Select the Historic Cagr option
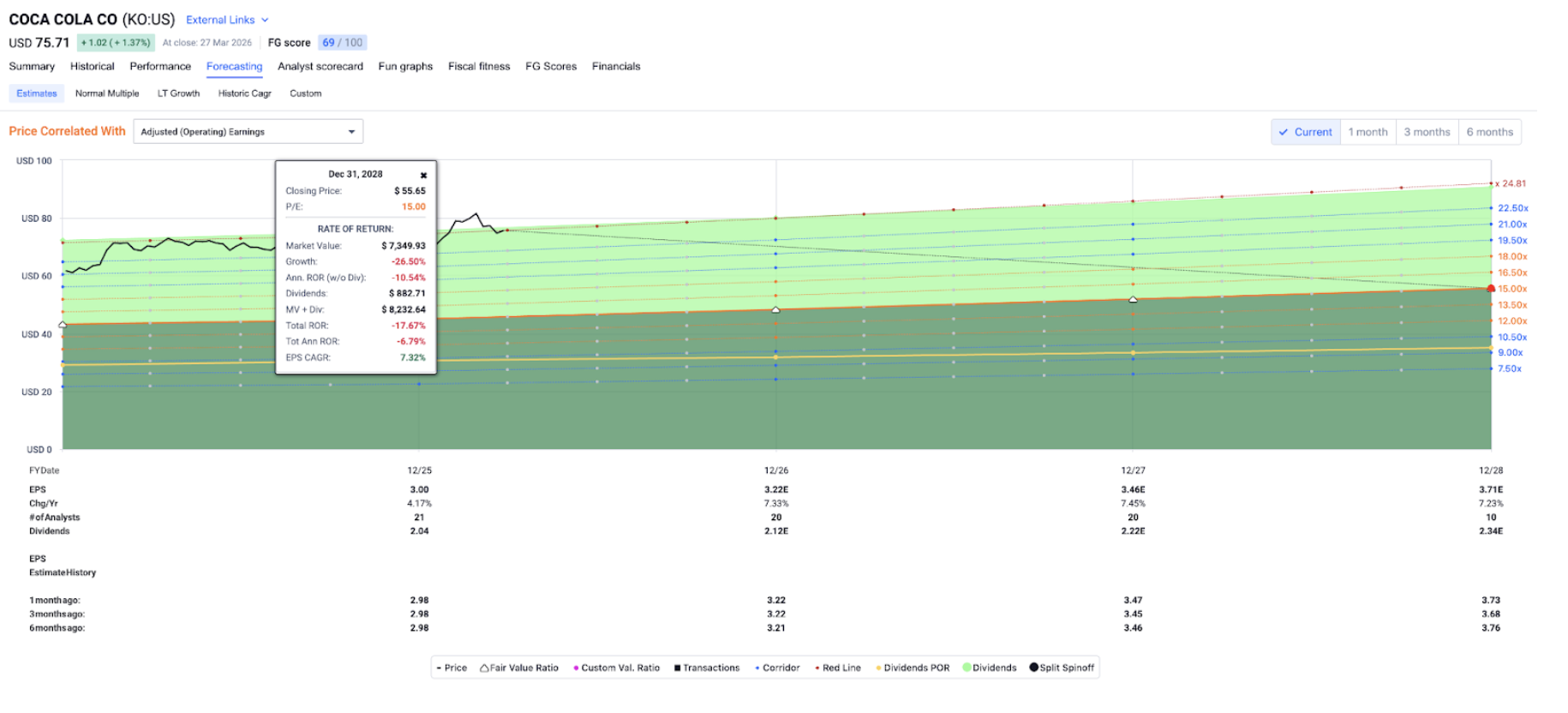Viewport: 1568px width, 713px height. pos(244,93)
